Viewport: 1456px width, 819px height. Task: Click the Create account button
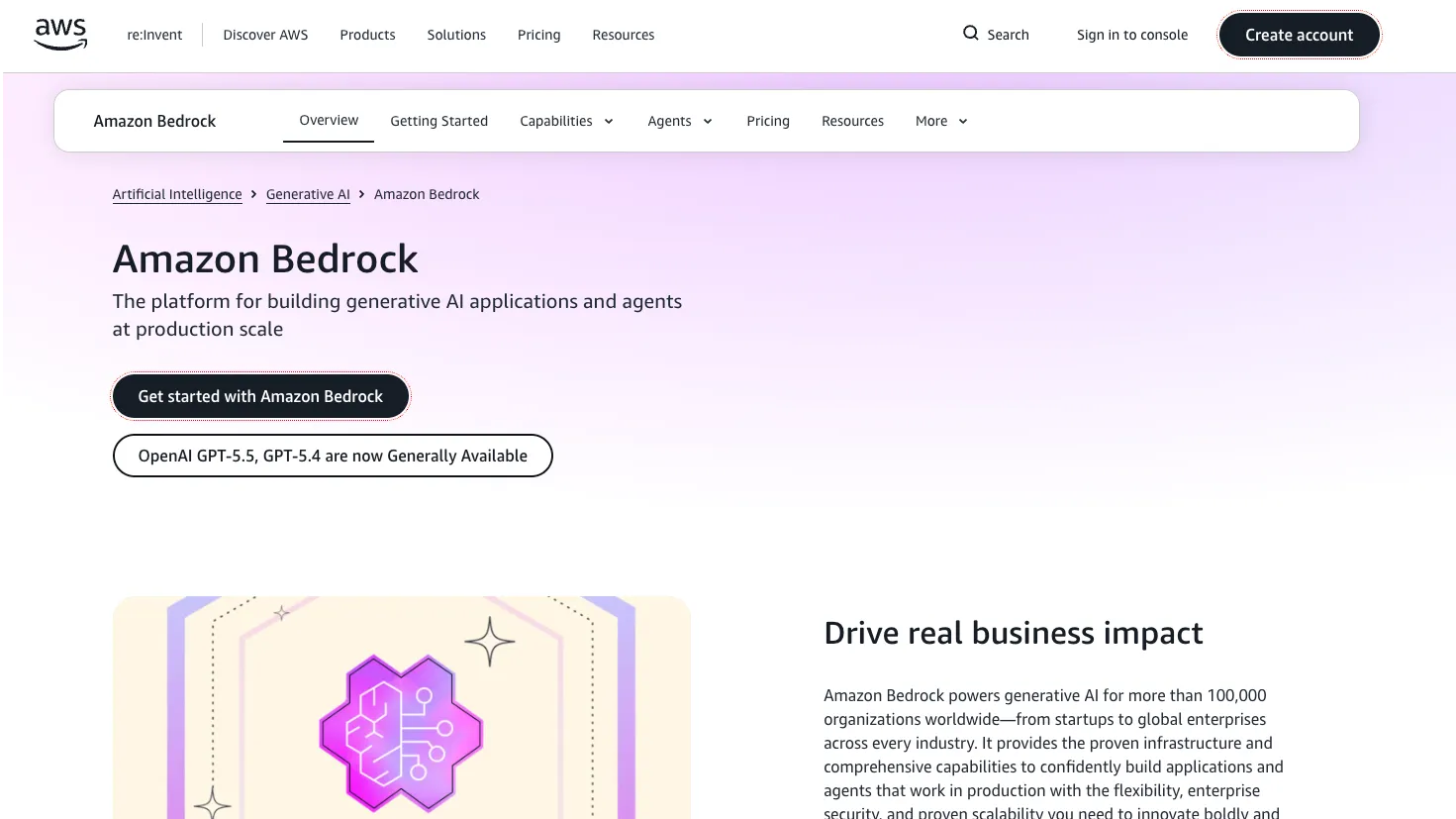(x=1299, y=35)
